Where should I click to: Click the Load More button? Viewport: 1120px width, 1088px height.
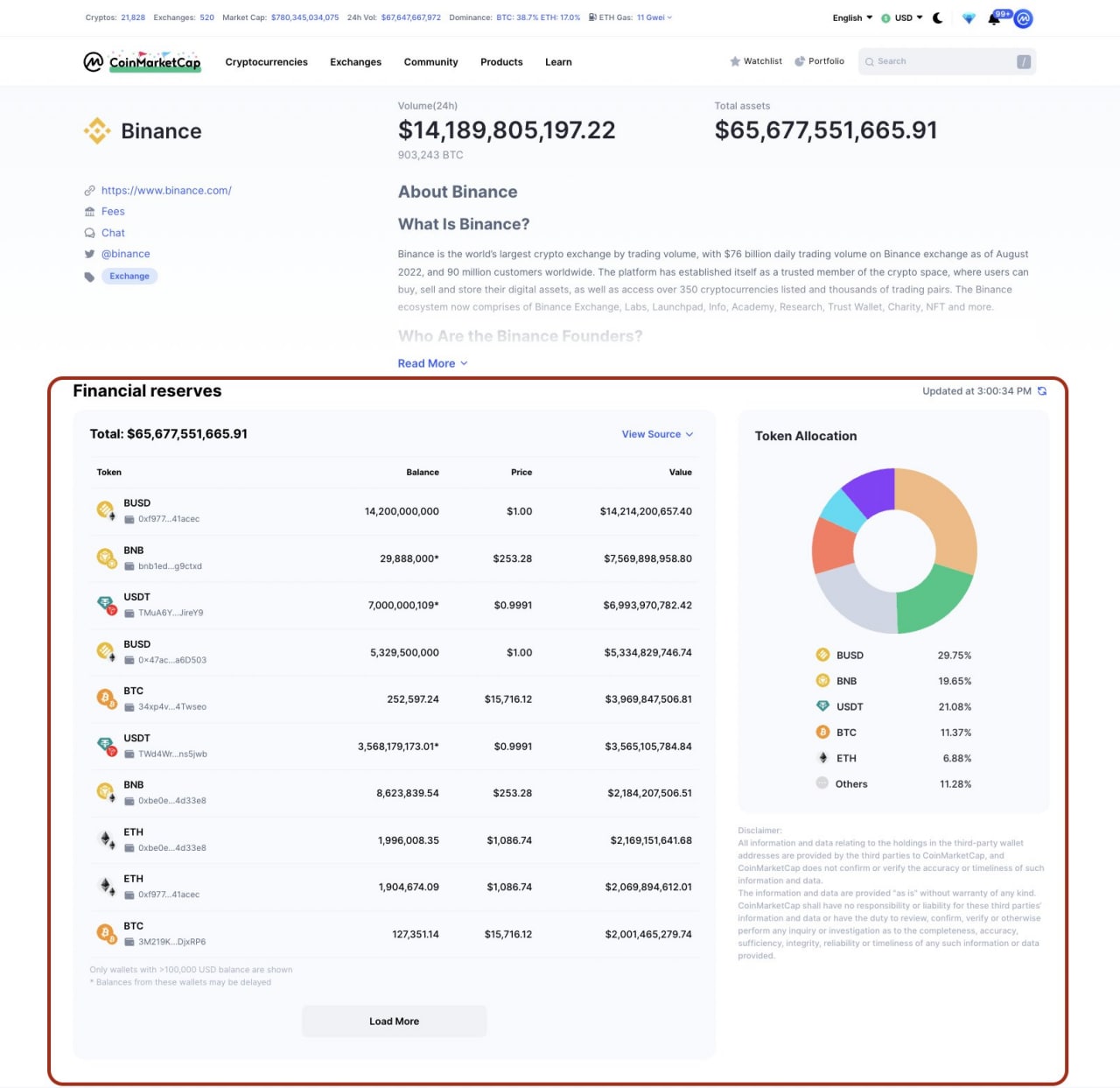coord(394,1021)
